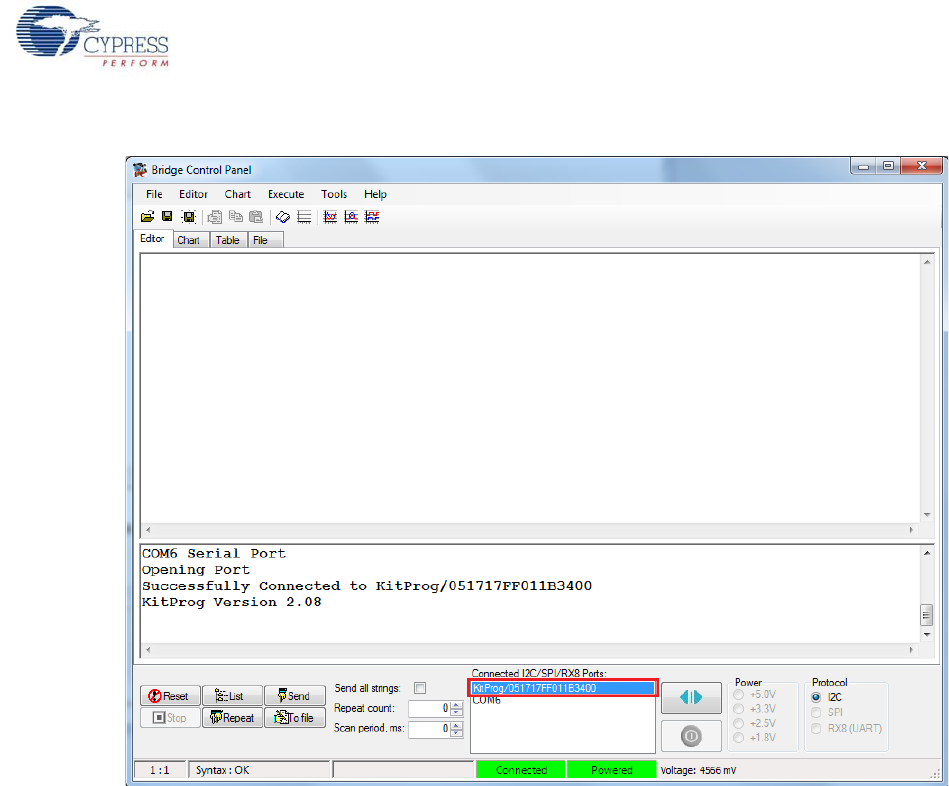Click the grayed Stop button
This screenshot has height=786, width=949.
pos(170,718)
